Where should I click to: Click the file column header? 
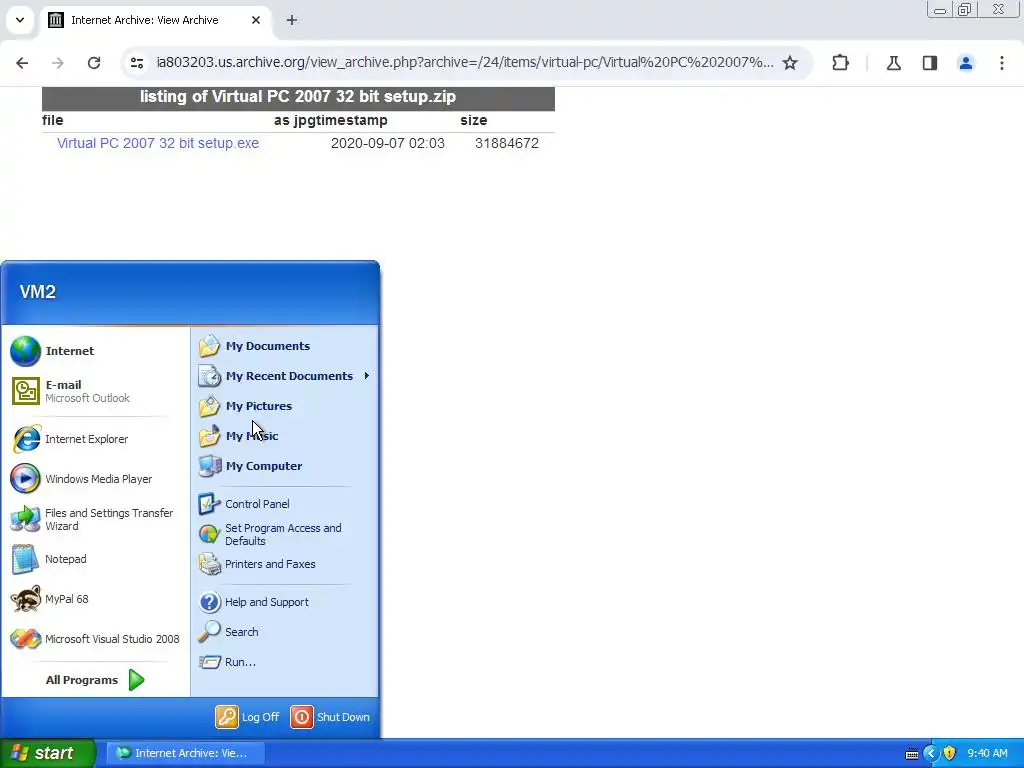(x=53, y=120)
